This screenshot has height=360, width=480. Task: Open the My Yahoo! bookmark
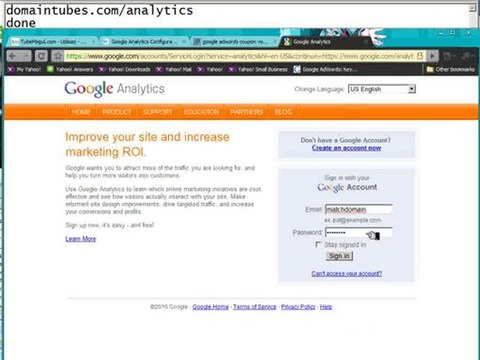pos(24,69)
